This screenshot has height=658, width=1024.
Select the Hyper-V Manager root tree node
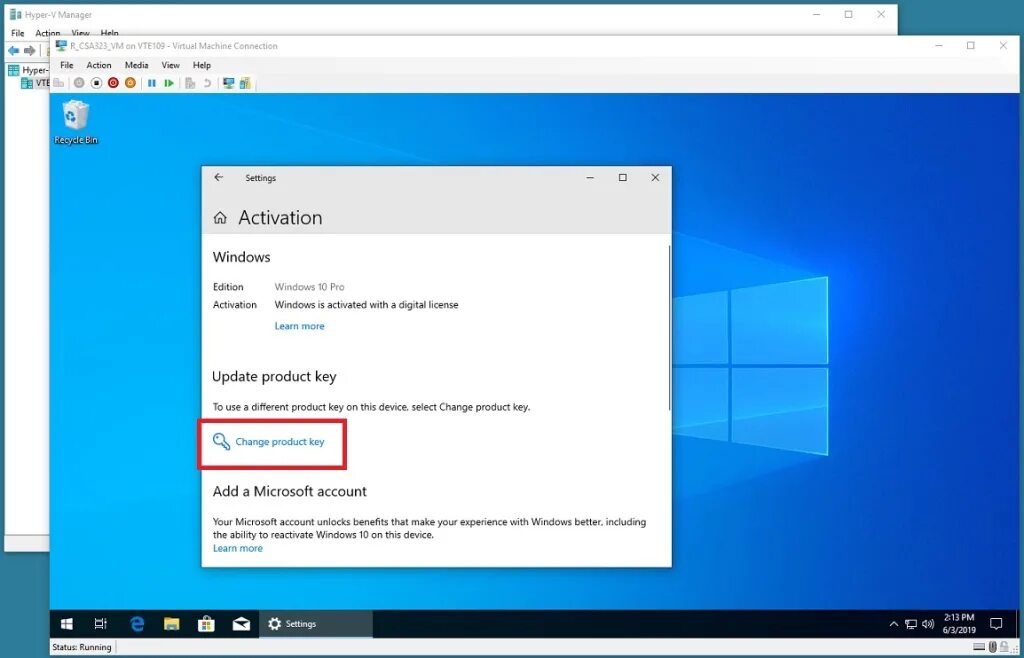(28, 70)
